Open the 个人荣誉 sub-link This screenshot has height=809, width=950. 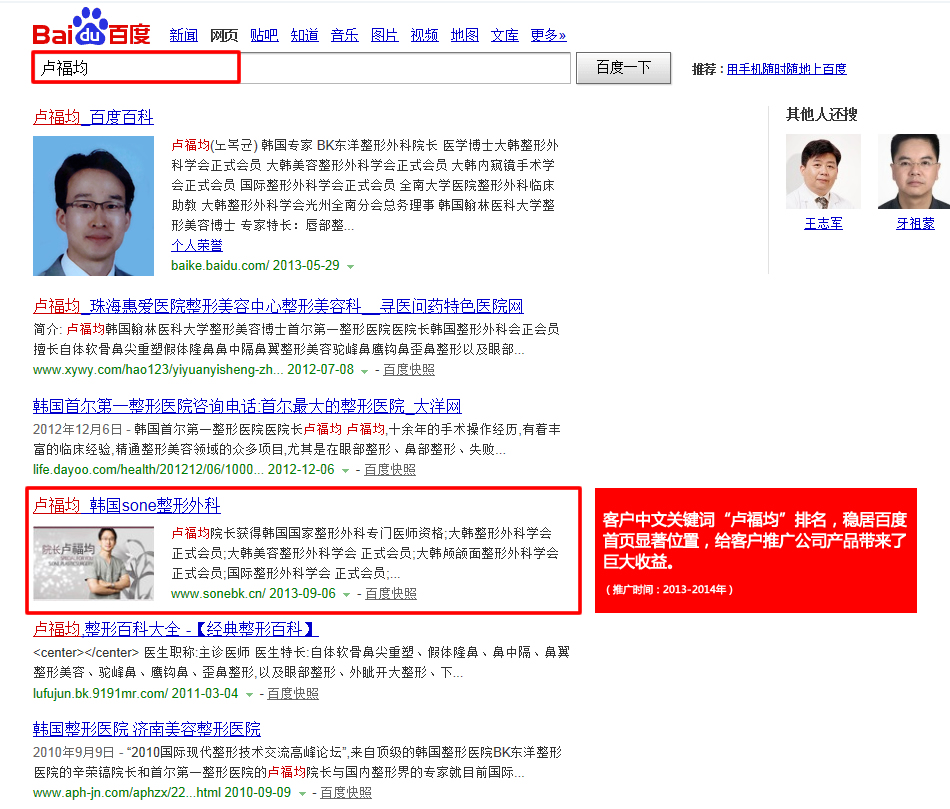click(x=197, y=245)
